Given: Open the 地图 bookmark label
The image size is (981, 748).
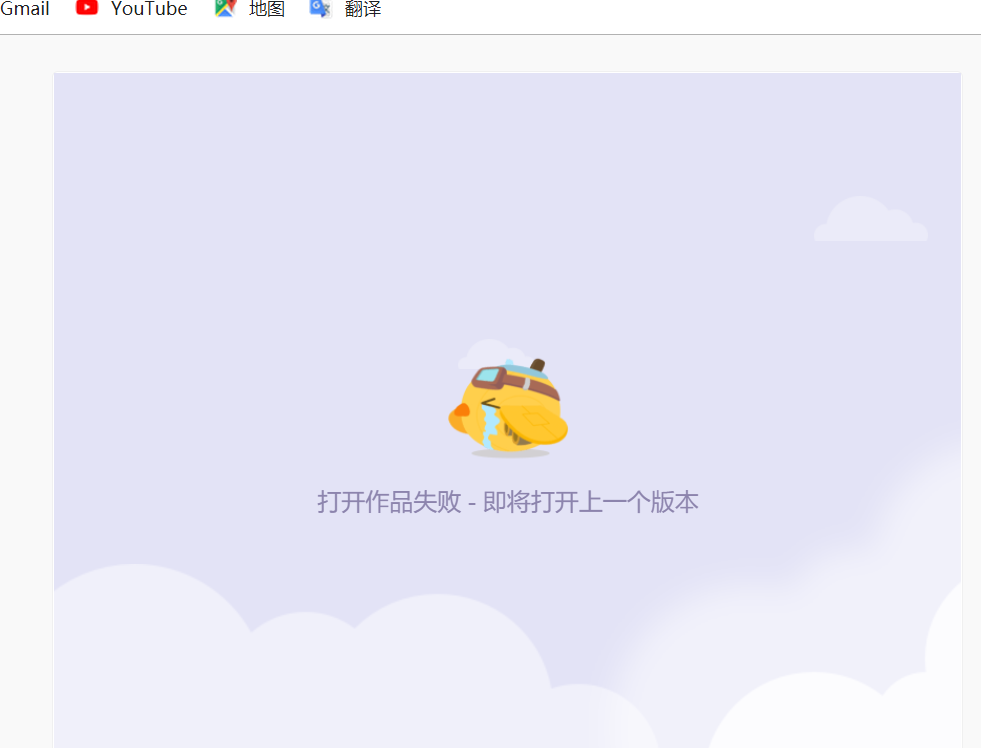Looking at the screenshot, I should pos(267,8).
